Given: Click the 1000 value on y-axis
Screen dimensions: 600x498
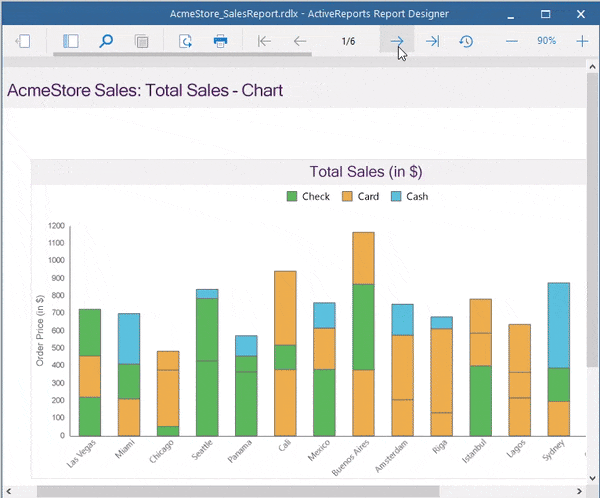Looking at the screenshot, I should [x=56, y=260].
